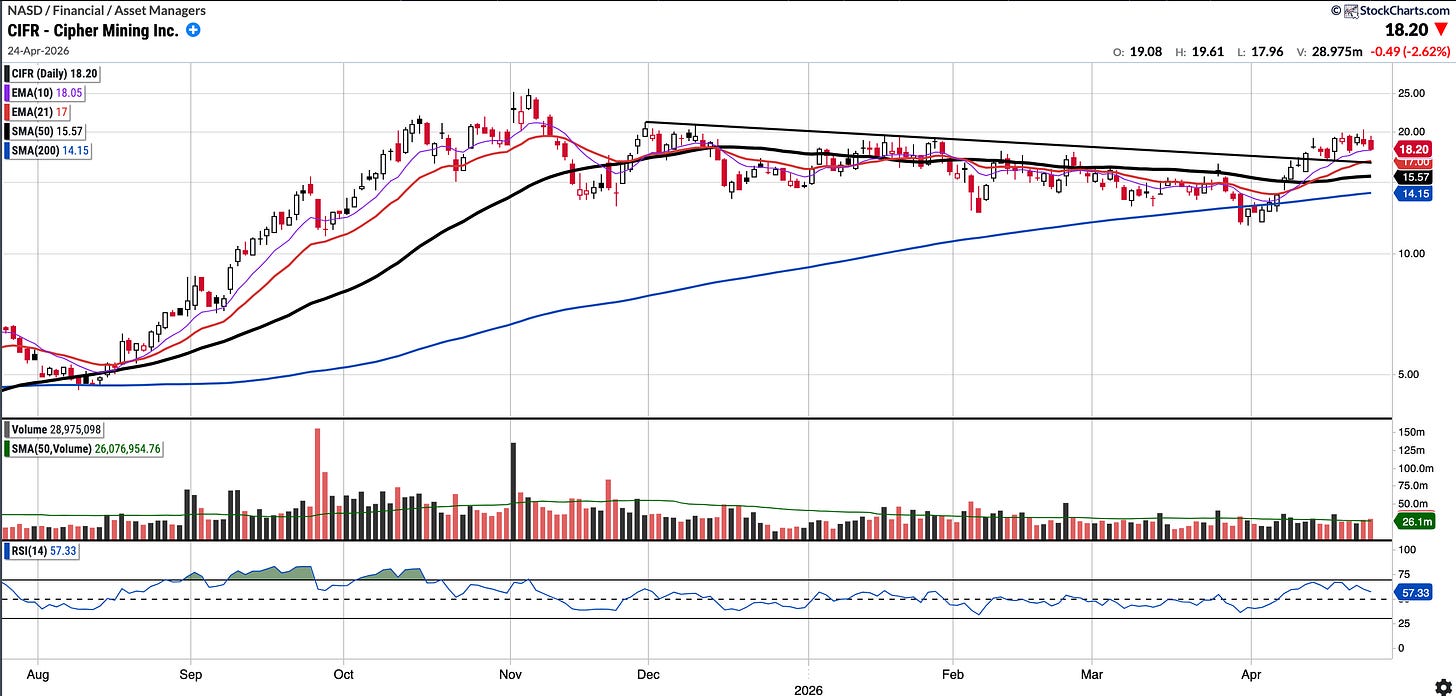Click the SMA(50,Volume) 26,076,954.76 legend label

click(85, 449)
